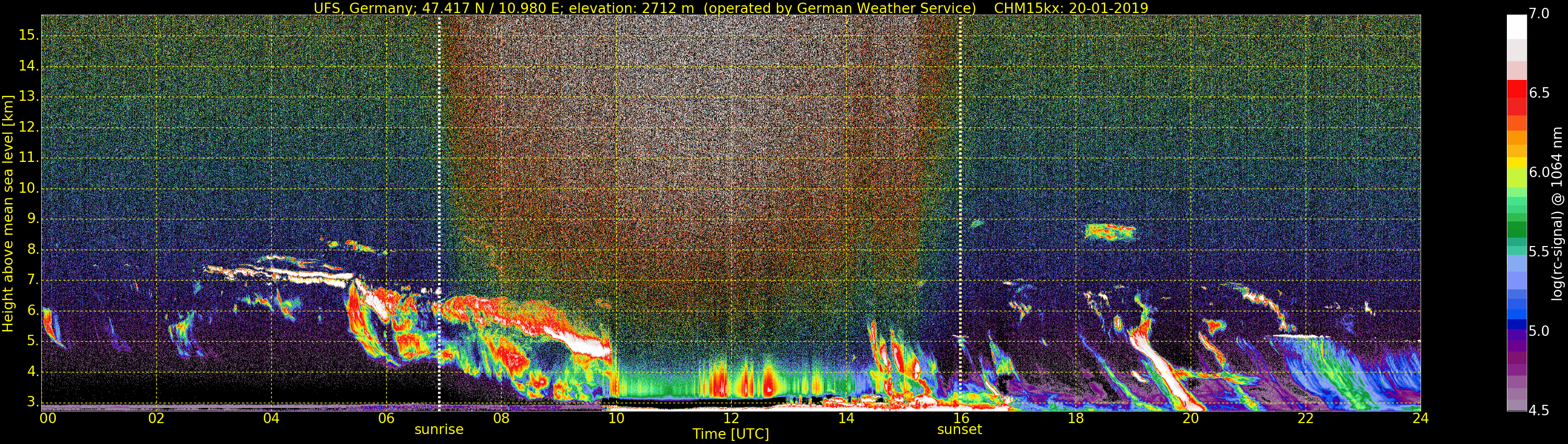Click the 'Time [UTC]' axis label
This screenshot has height=444, width=1568.
[731, 434]
